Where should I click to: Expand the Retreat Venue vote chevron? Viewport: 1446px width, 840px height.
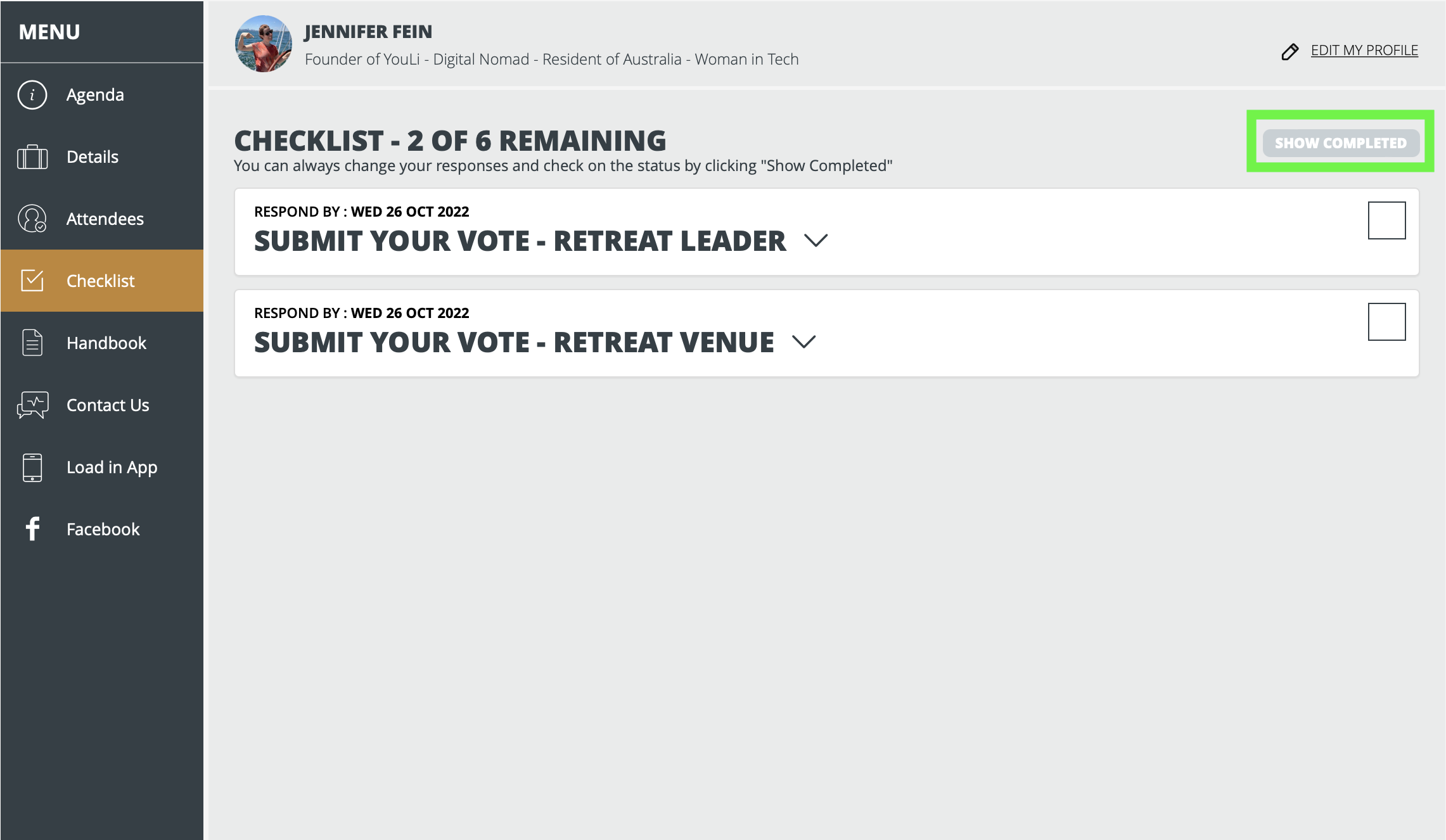pos(803,342)
